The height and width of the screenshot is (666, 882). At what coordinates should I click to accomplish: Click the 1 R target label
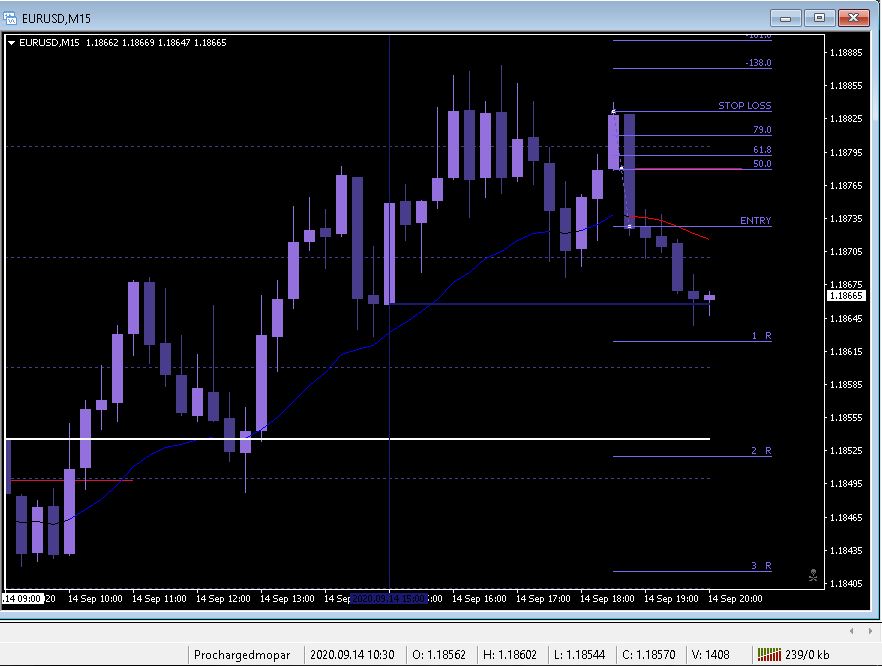pos(762,336)
